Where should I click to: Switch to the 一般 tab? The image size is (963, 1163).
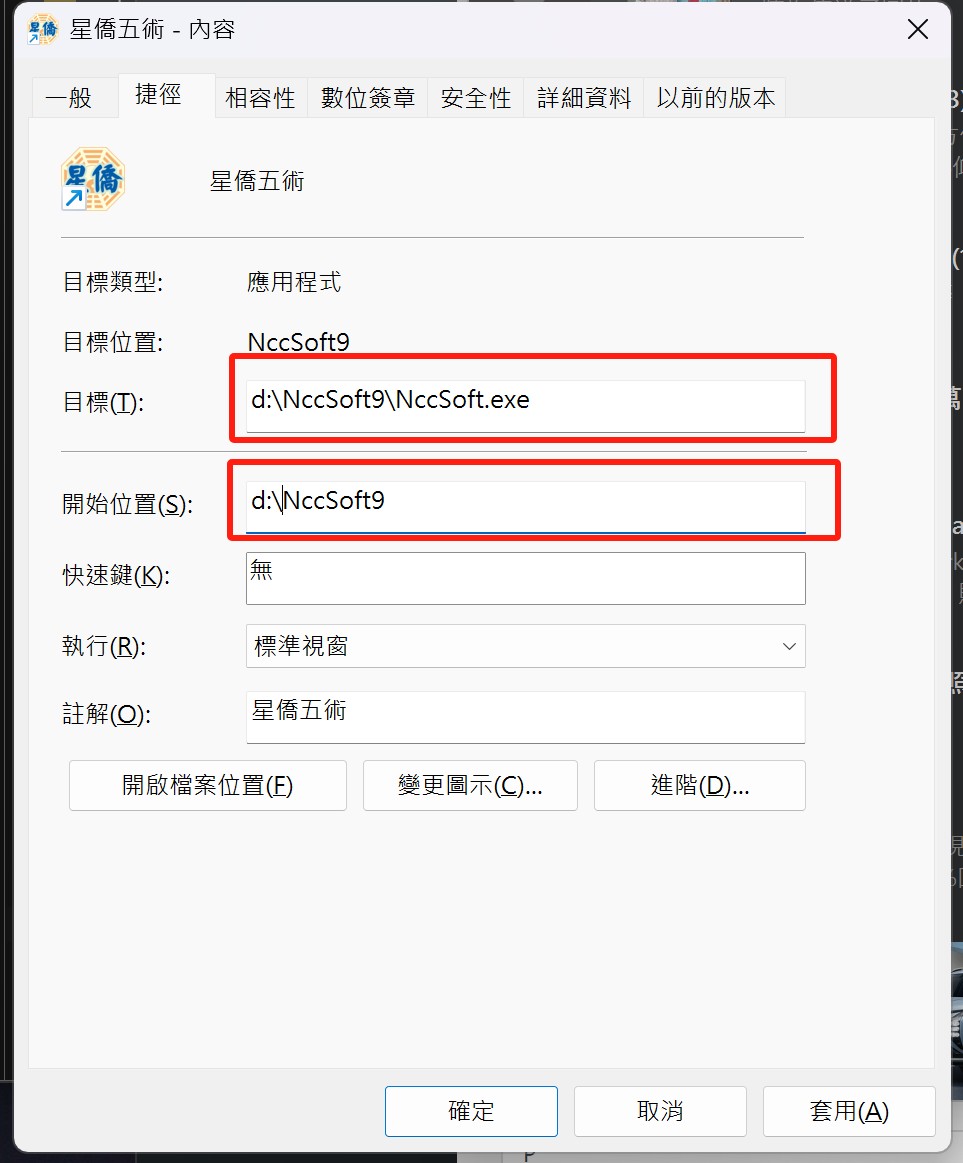click(68, 98)
